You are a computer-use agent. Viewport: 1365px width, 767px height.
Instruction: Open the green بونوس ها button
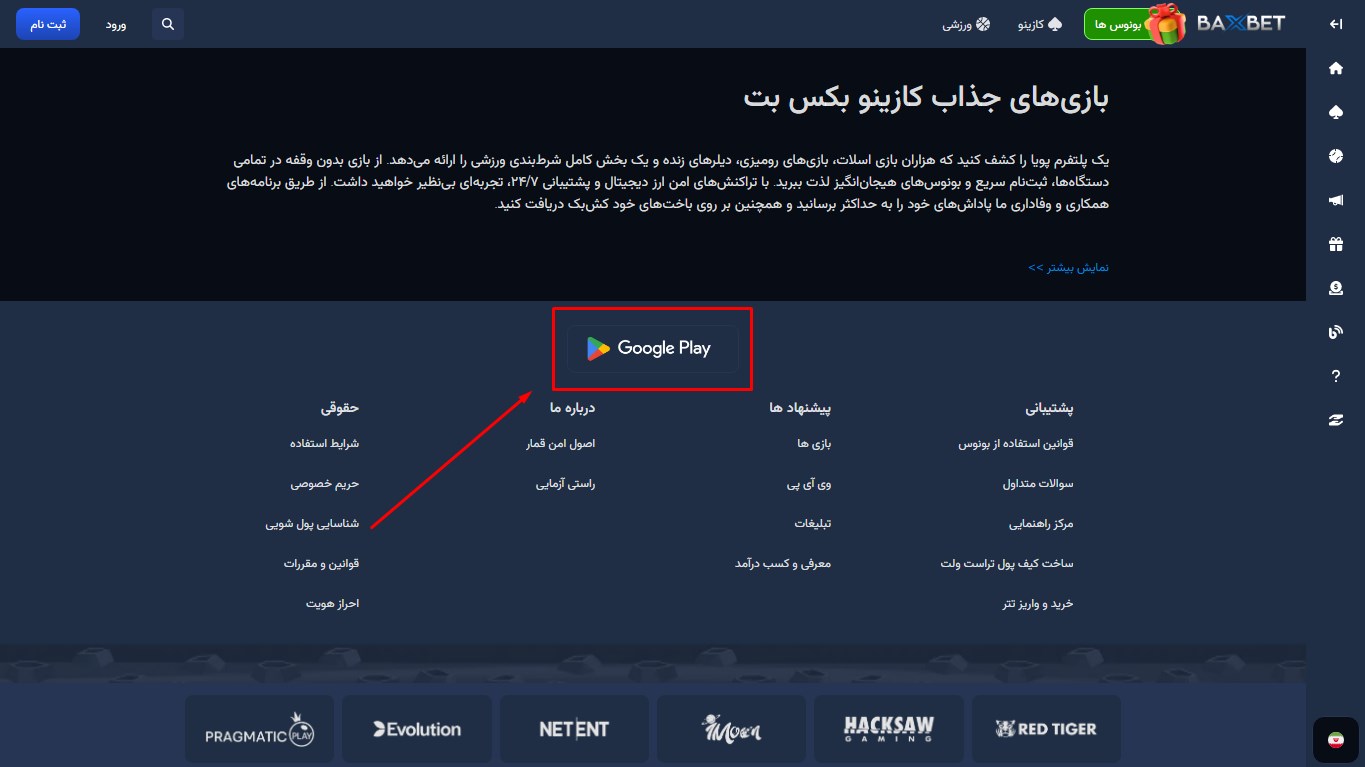click(1118, 24)
